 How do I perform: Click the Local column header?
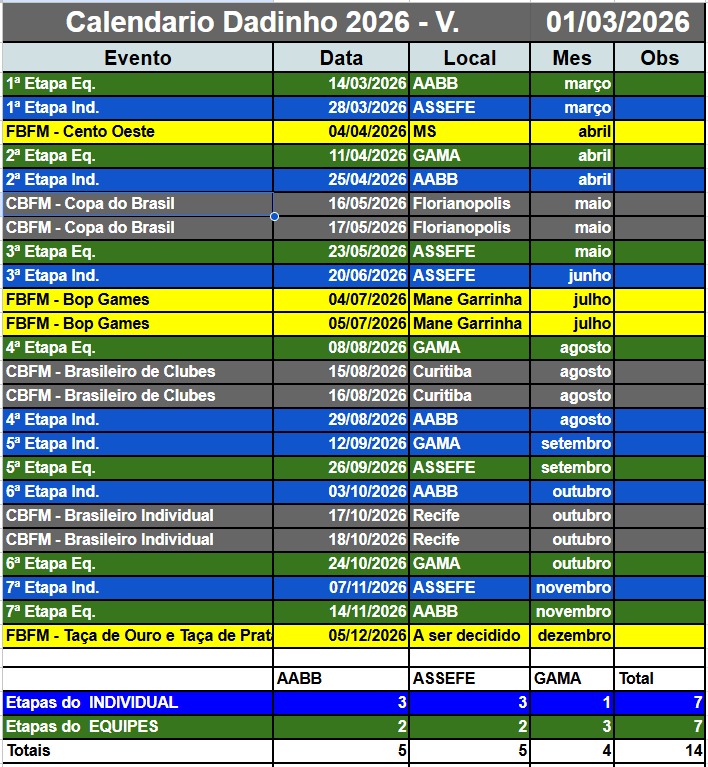tap(469, 58)
